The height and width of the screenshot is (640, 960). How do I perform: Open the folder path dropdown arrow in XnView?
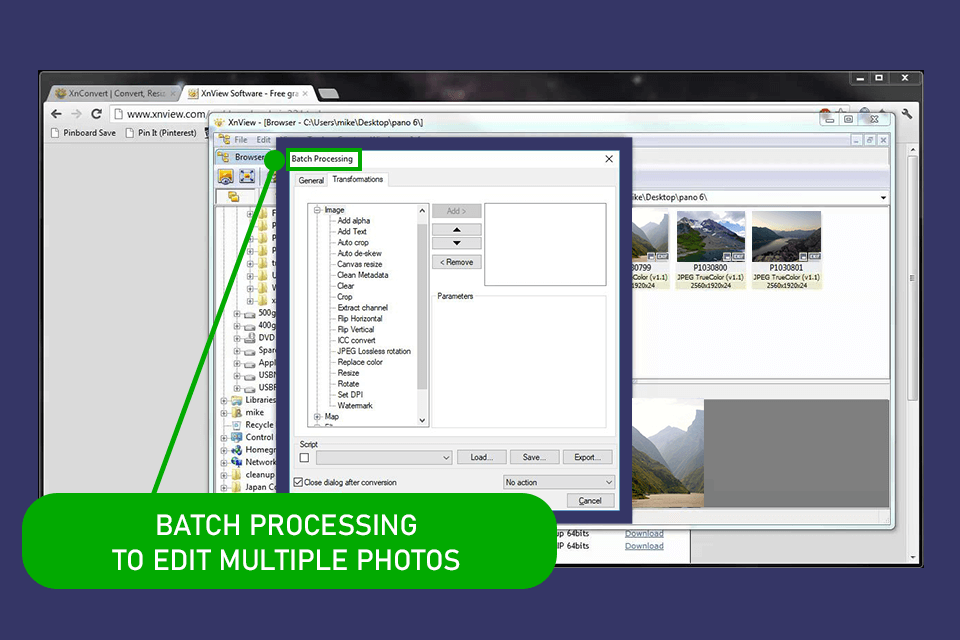[x=883, y=198]
